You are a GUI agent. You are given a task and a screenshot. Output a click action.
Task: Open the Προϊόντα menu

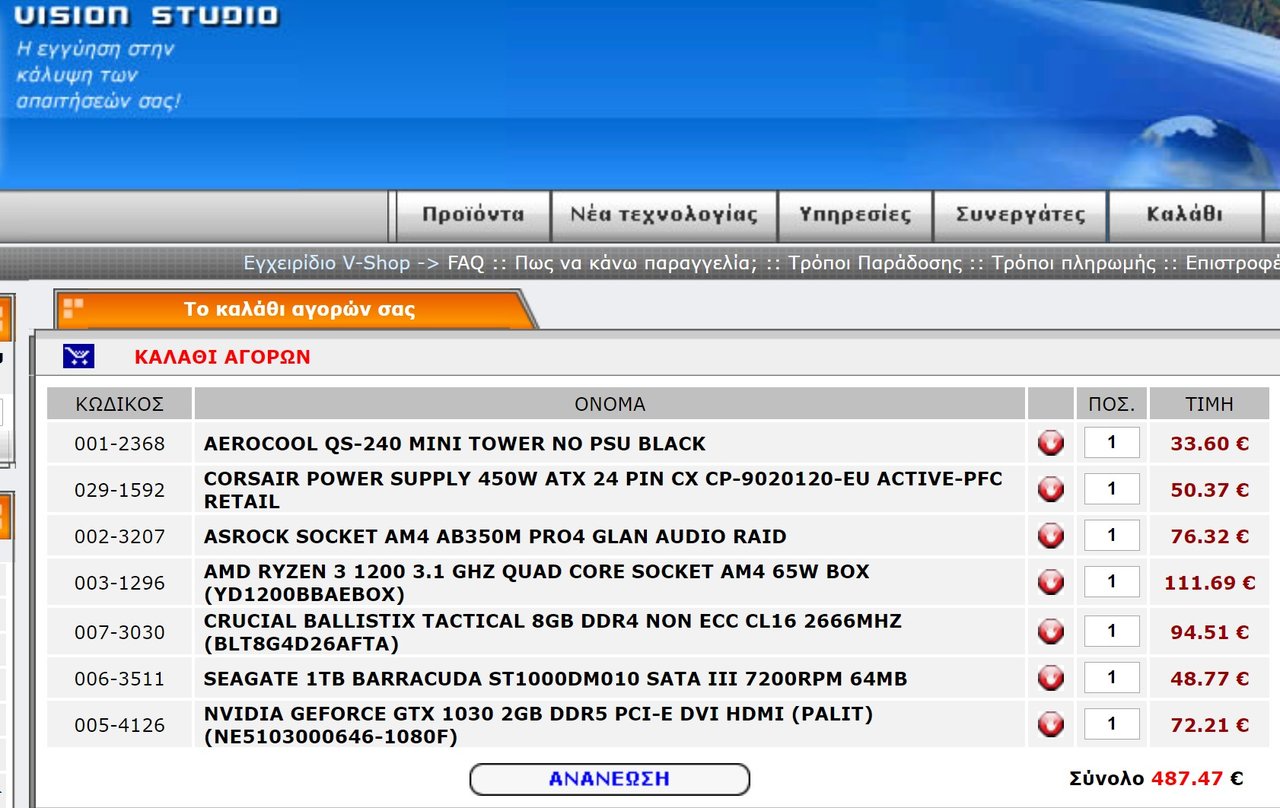point(473,215)
